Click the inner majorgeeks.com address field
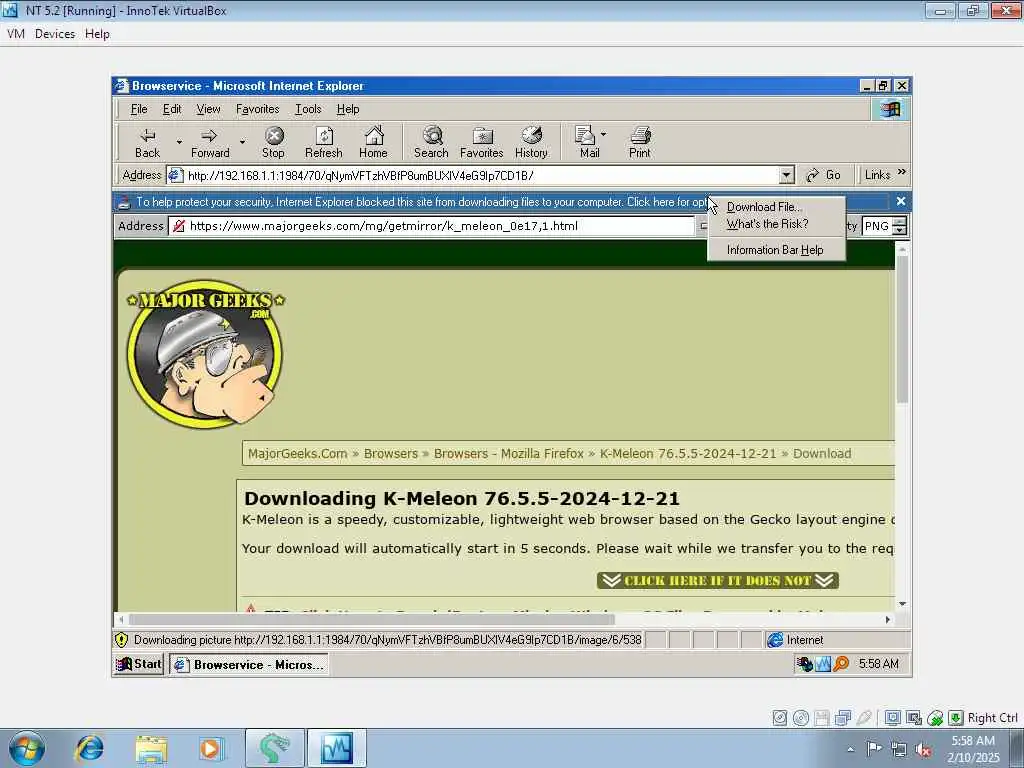The width and height of the screenshot is (1024, 768). 431,226
